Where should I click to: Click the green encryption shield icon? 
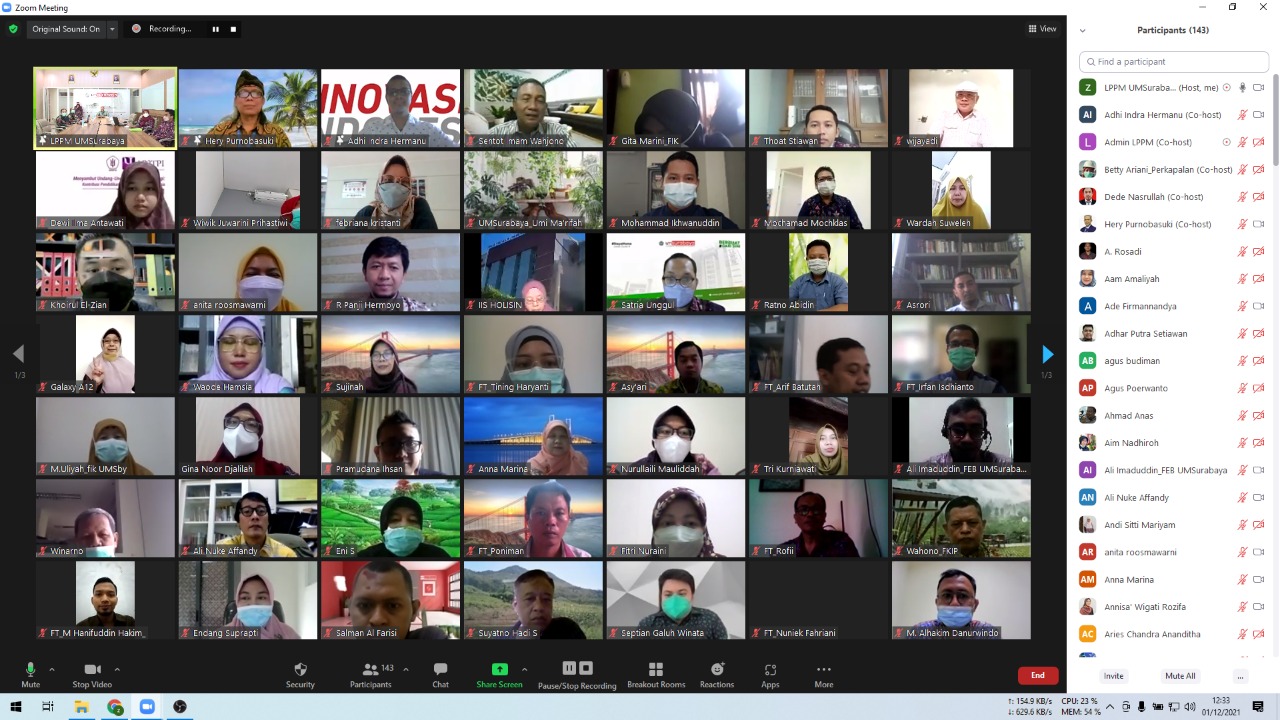13,29
